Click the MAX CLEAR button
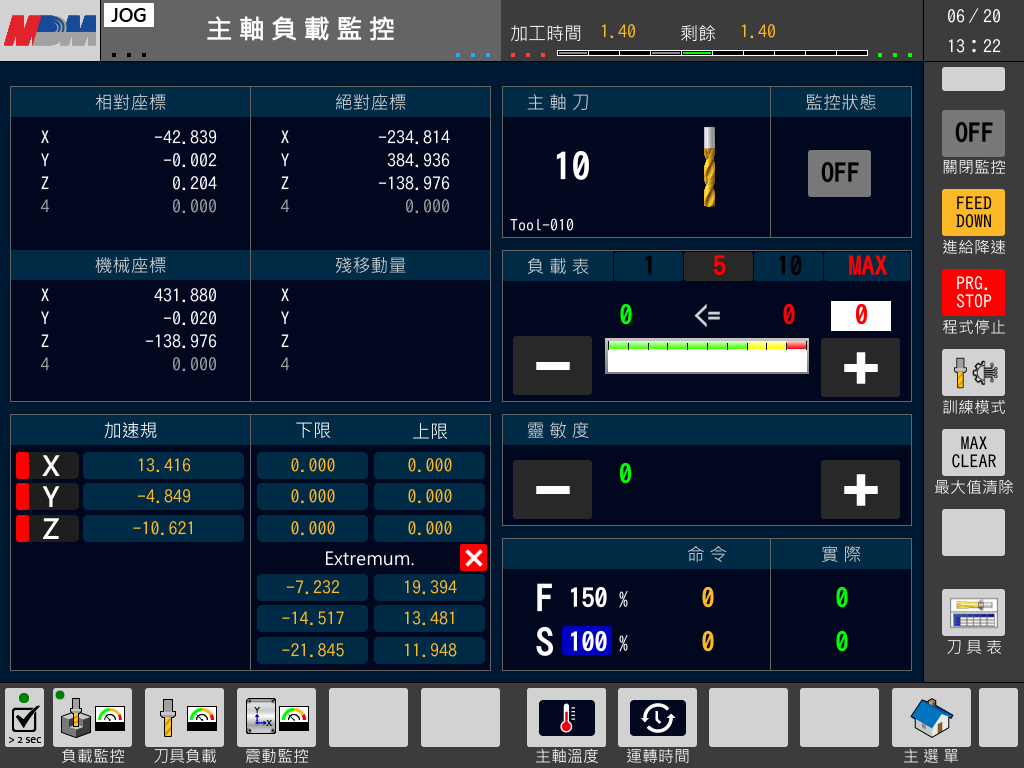The height and width of the screenshot is (768, 1024). coord(973,452)
